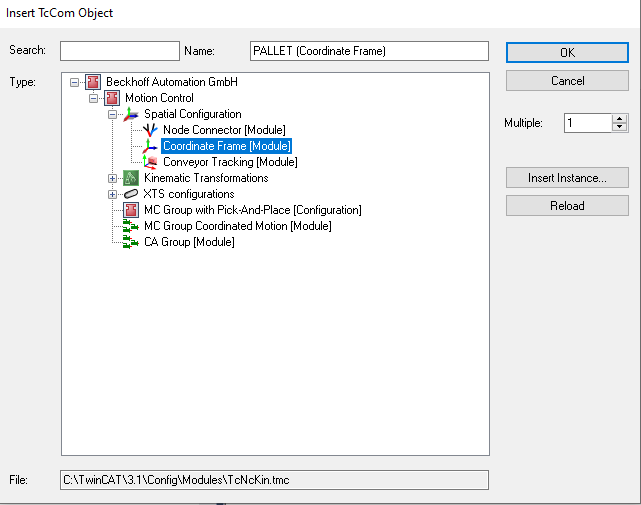Select Conveyor Tracking [Module] entry
This screenshot has height=505, width=641.
pos(230,162)
